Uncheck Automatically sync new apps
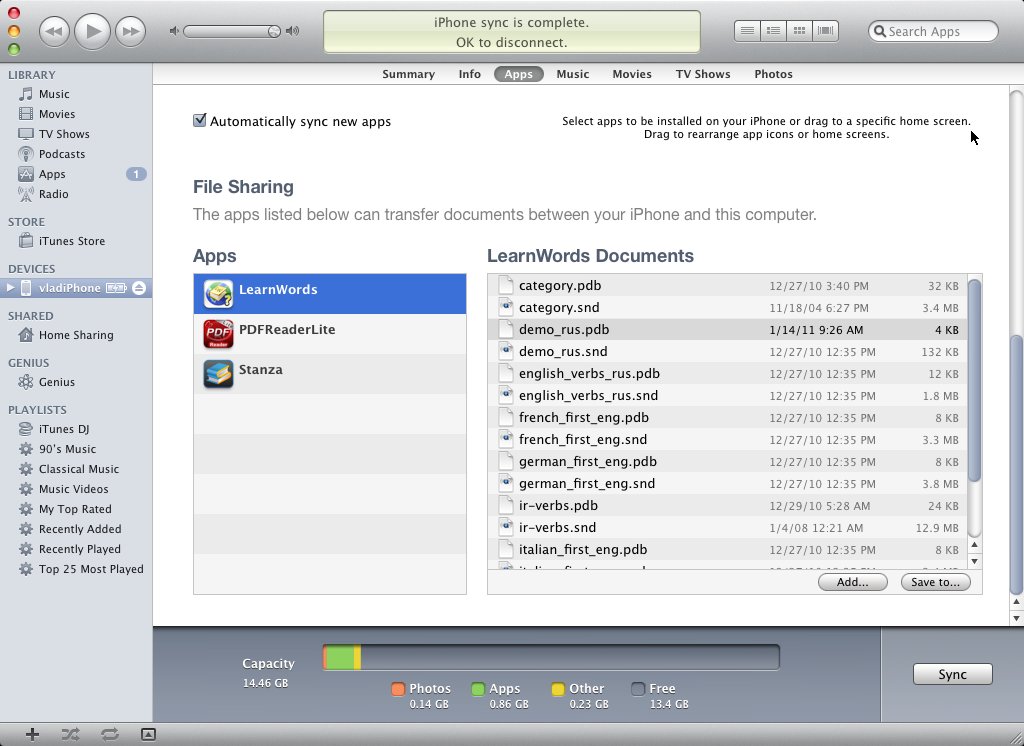Screen dimensions: 1024x746 pos(200,121)
